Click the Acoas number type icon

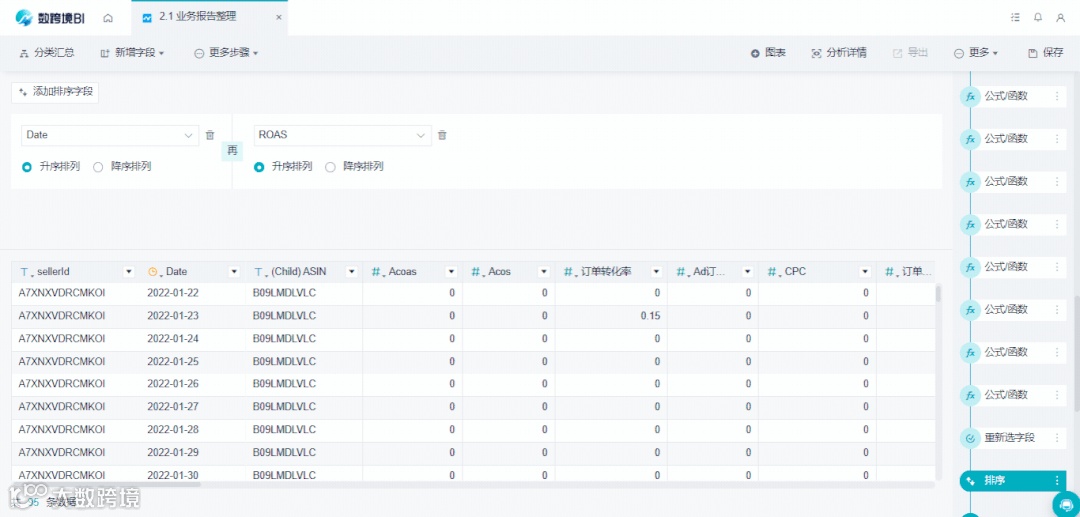[x=377, y=272]
